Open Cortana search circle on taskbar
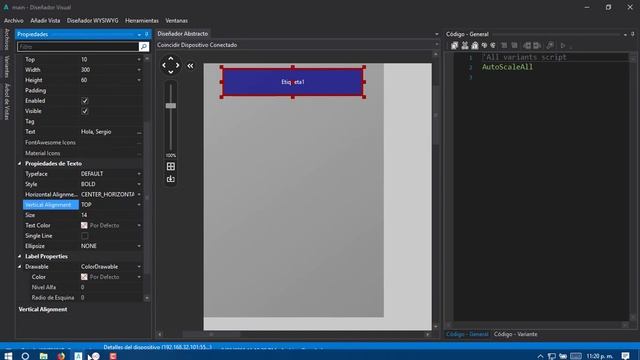640x360 pixels. tap(25, 356)
